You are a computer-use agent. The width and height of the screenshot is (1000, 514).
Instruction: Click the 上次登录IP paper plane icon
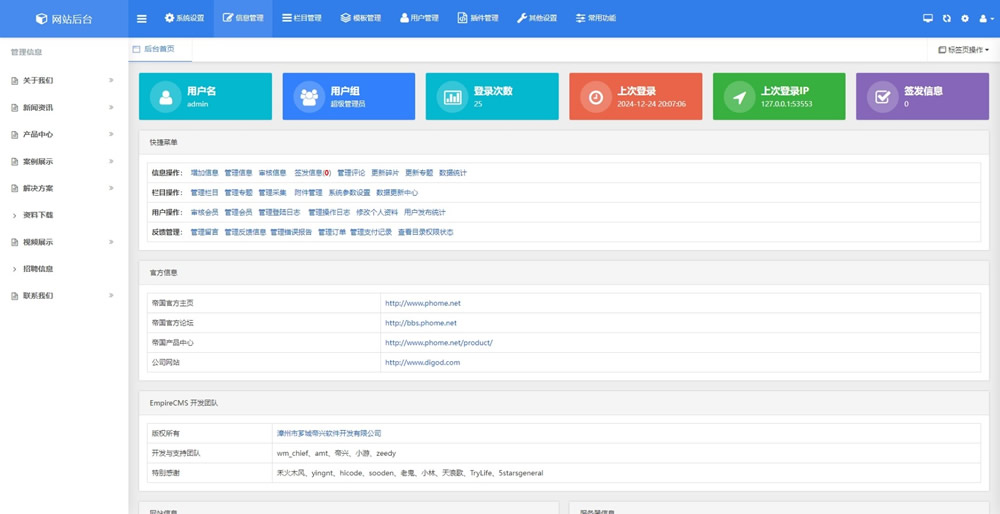(739, 97)
